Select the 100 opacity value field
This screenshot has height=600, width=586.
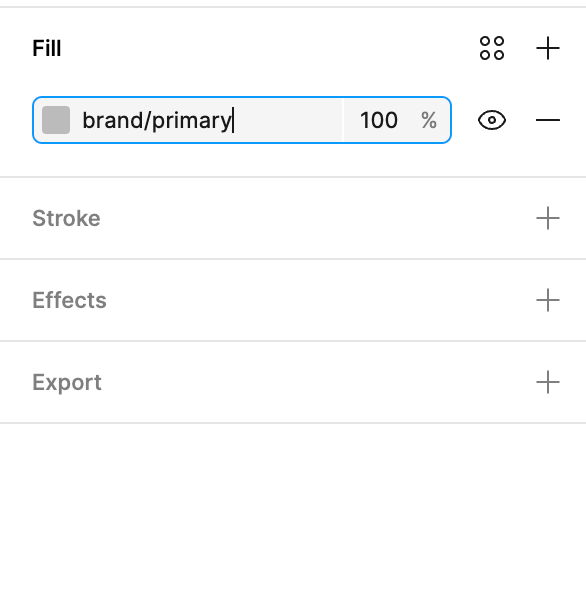(379, 120)
